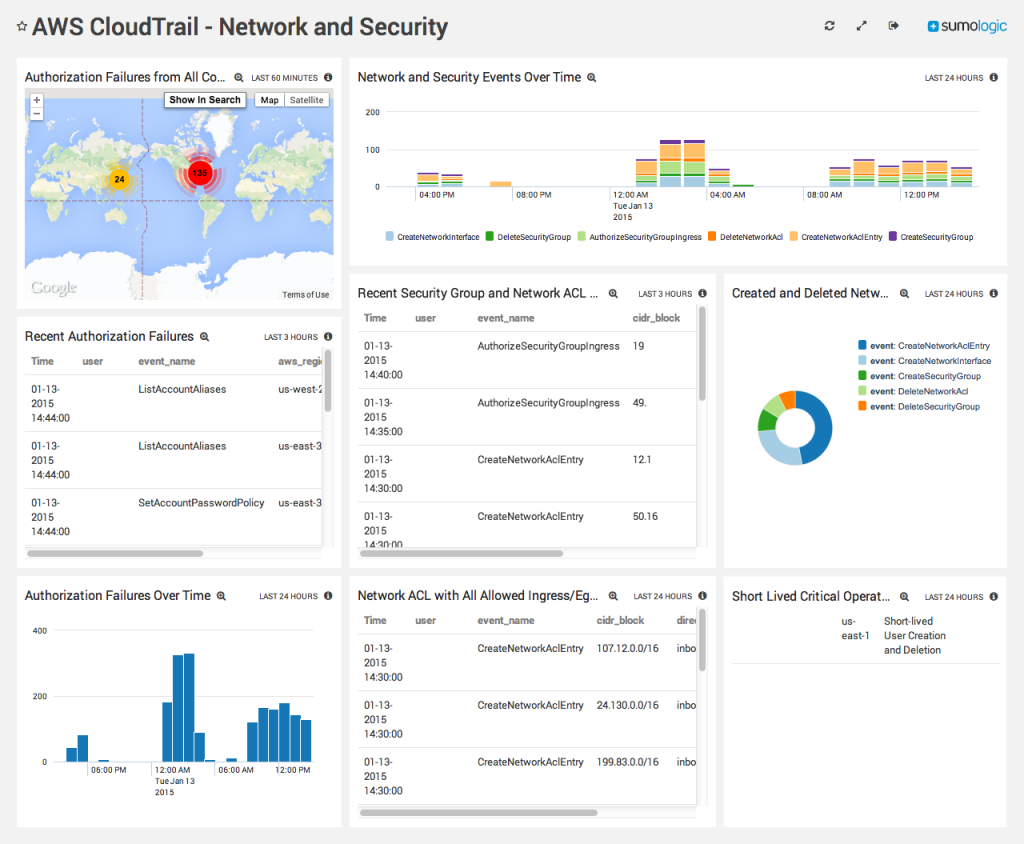Image resolution: width=1024 pixels, height=844 pixels.
Task: Select AuthorizeSecurityGroupIngress row at 14:40:00
Action: tap(526, 360)
